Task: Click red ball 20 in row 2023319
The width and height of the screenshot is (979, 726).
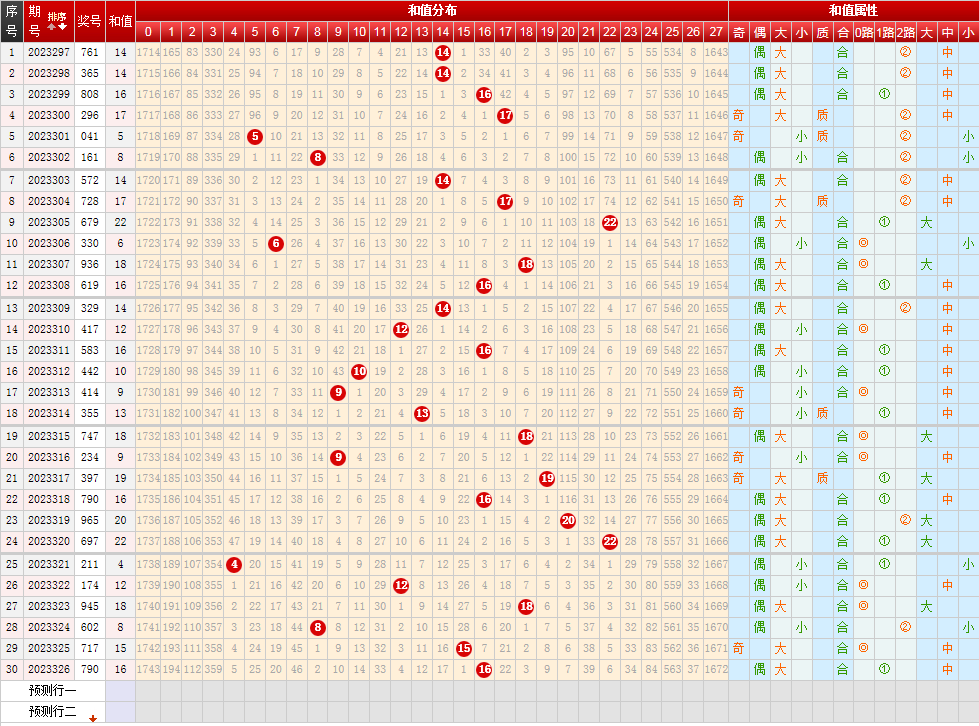Action: 568,520
